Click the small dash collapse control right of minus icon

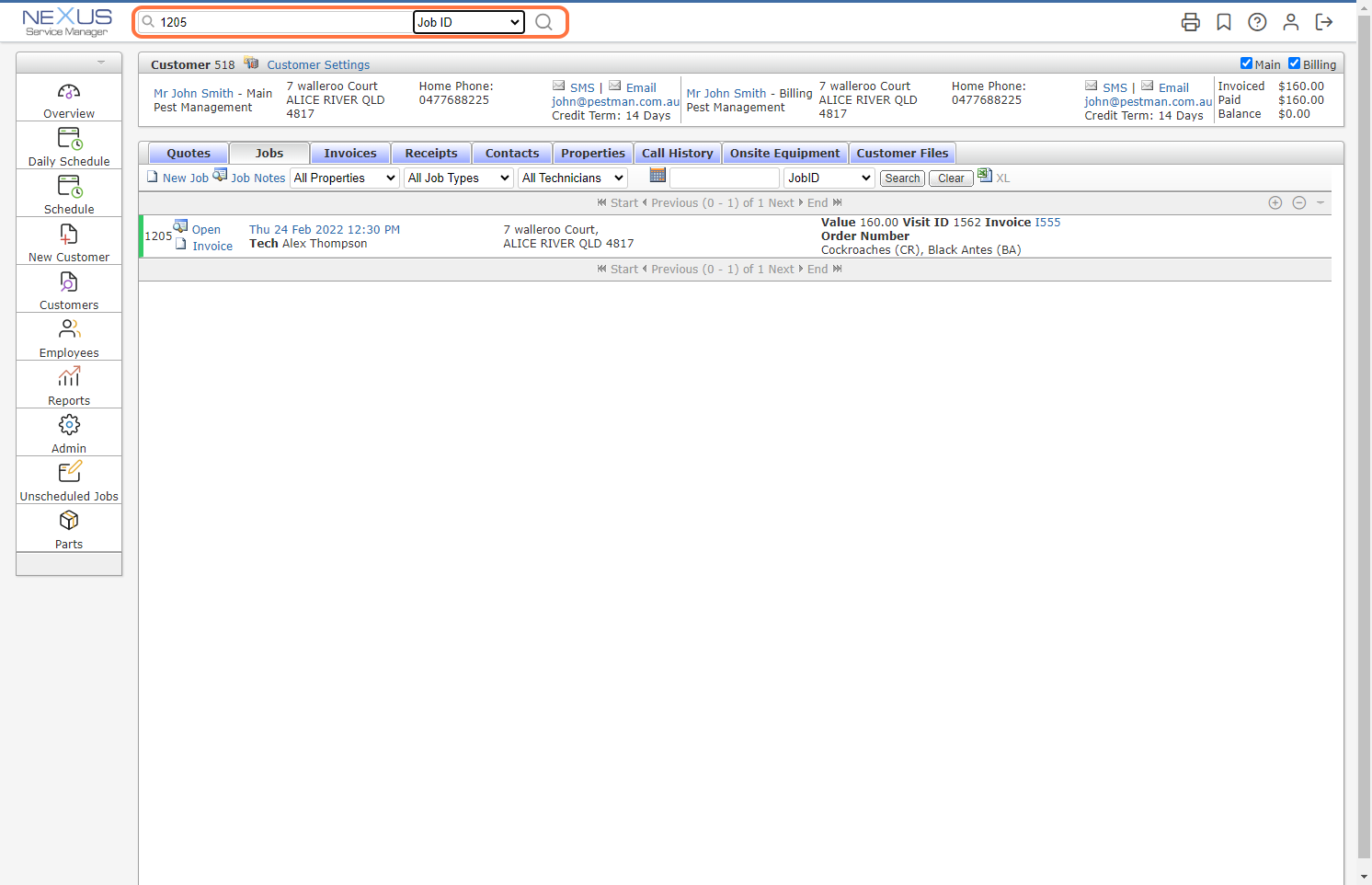[x=1321, y=202]
